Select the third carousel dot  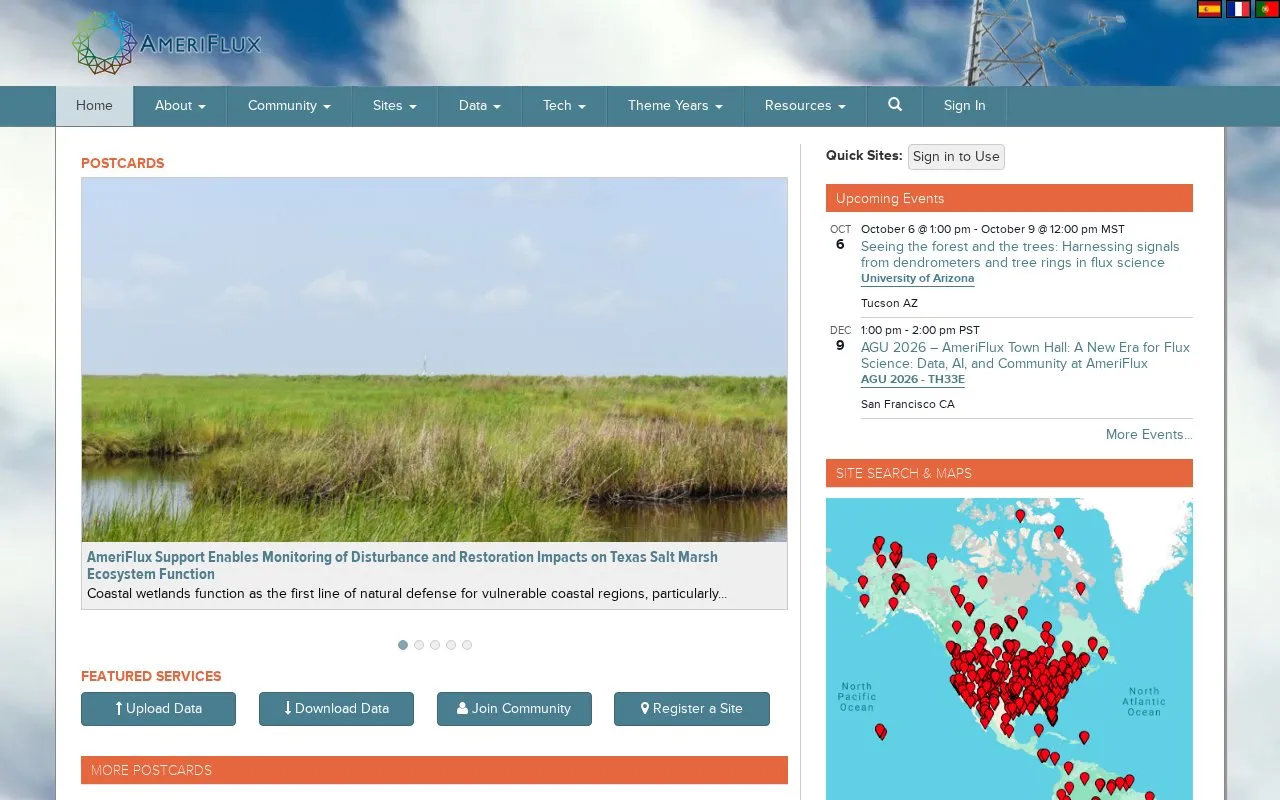tap(435, 645)
